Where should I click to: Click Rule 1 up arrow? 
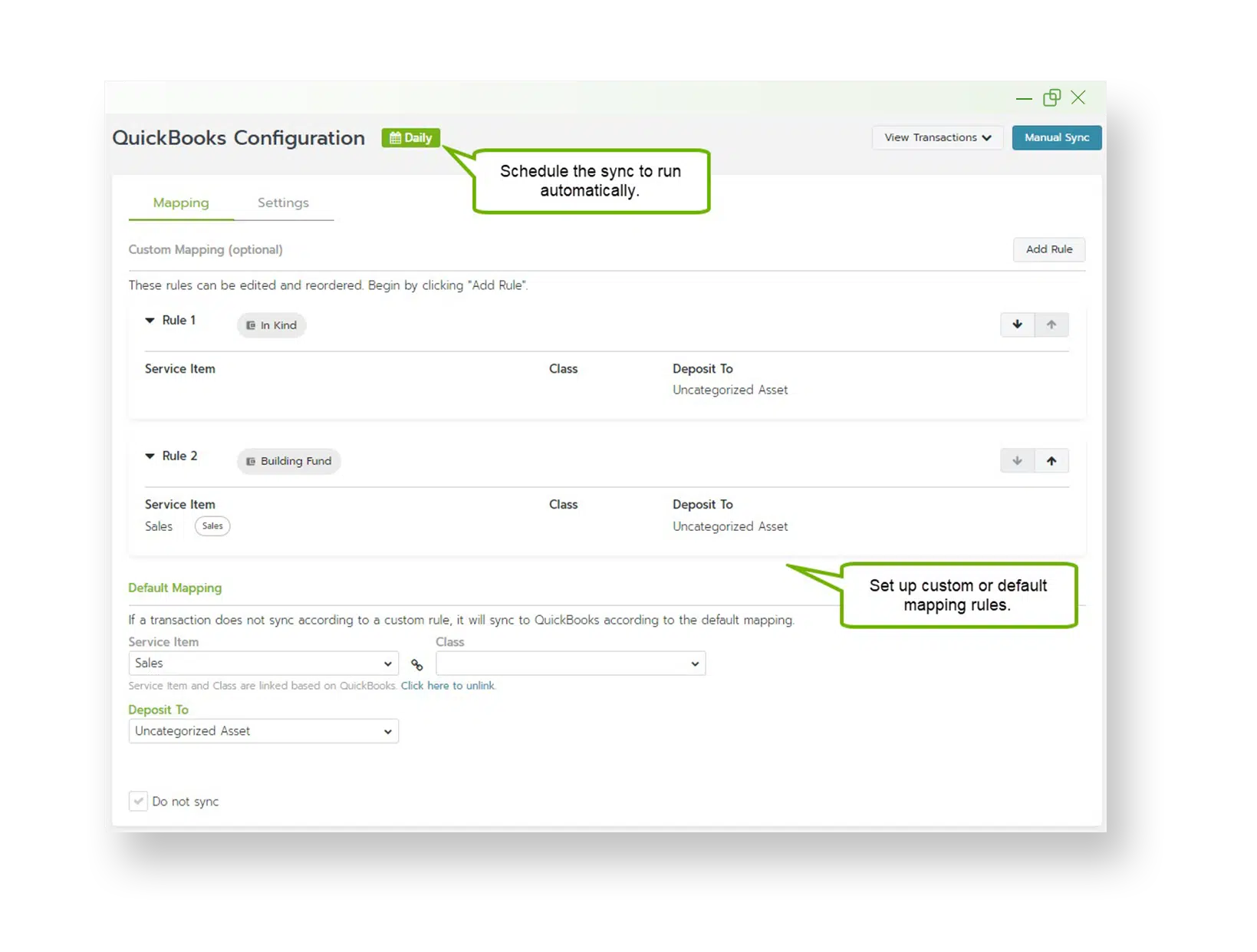coord(1051,325)
